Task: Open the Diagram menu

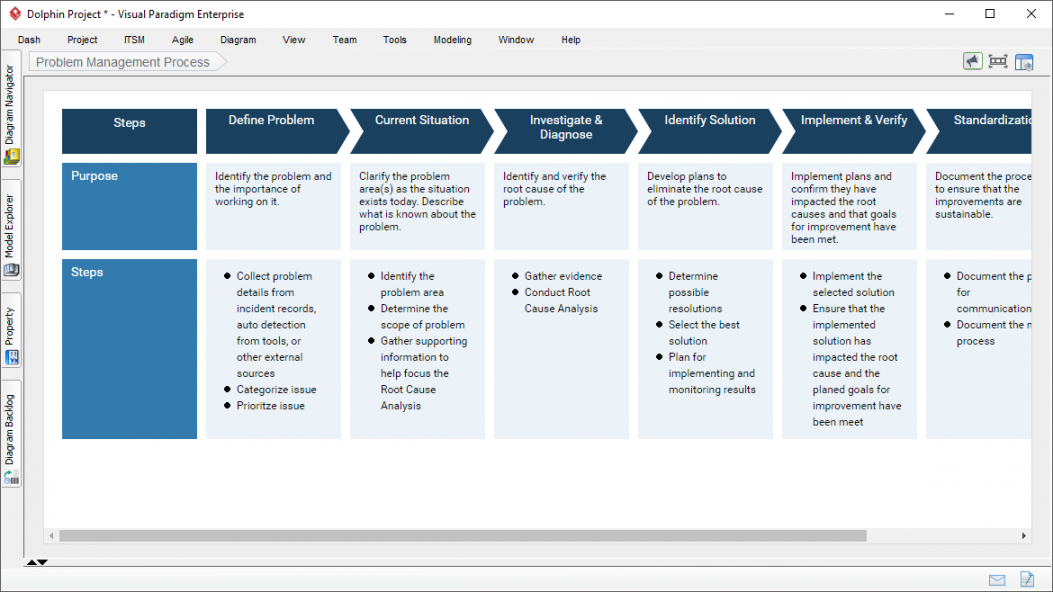Action: point(238,40)
